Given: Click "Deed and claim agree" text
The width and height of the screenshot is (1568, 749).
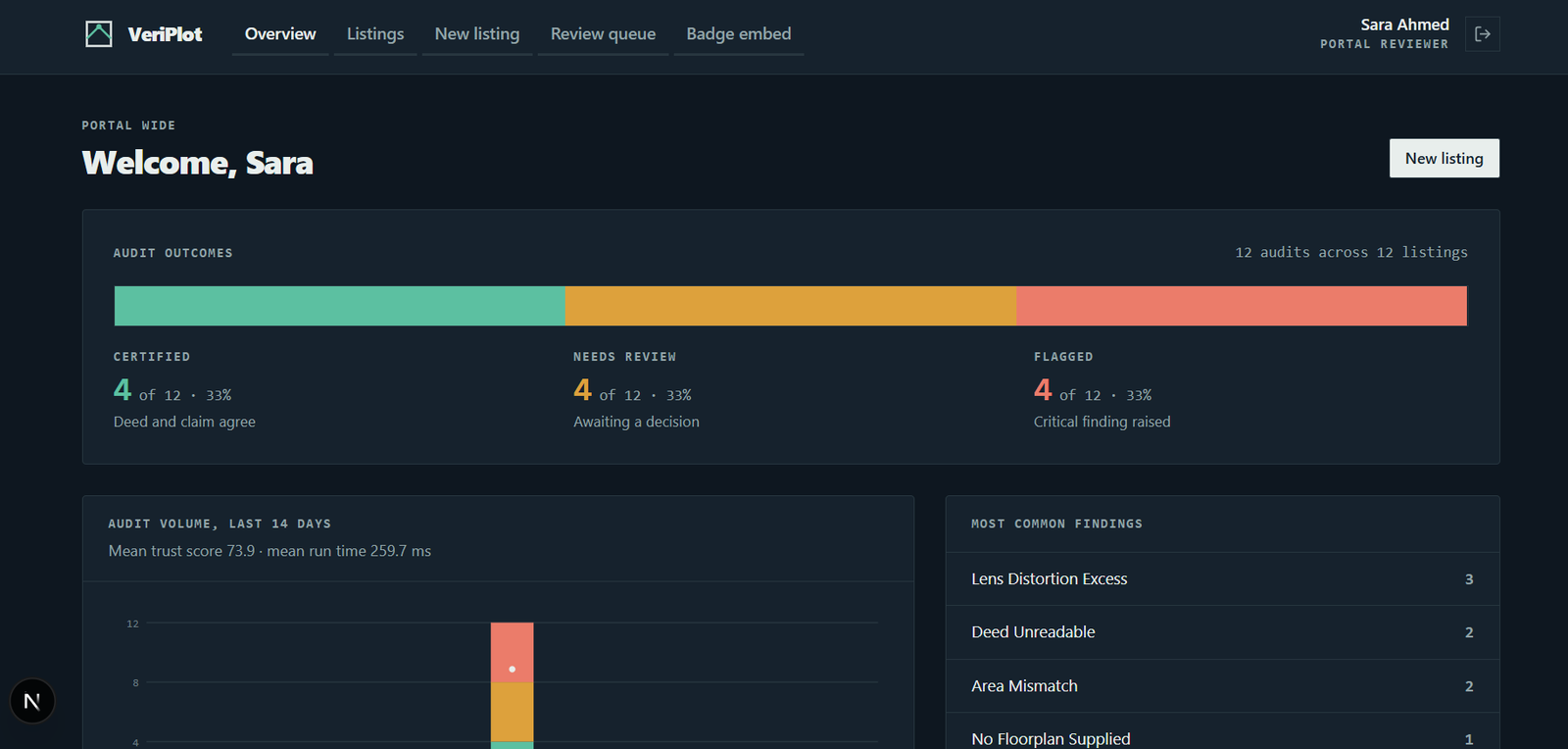Looking at the screenshot, I should click(x=184, y=422).
